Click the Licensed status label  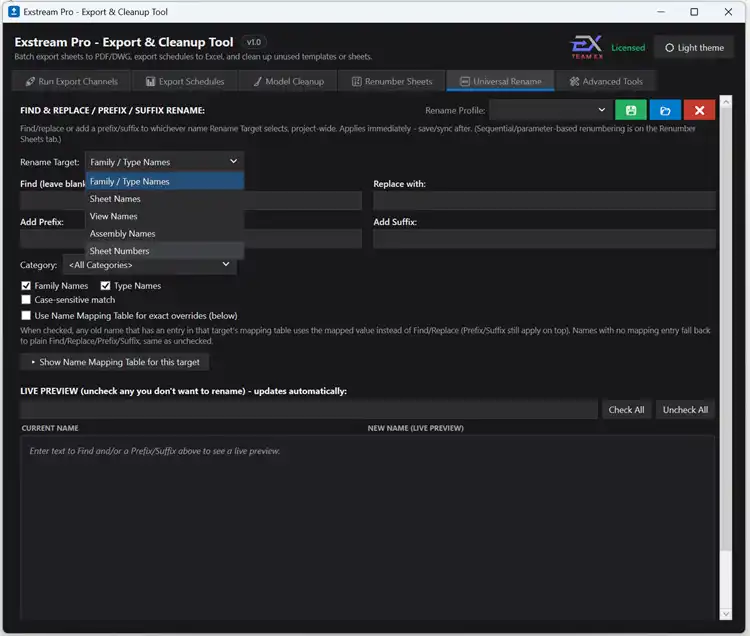pyautogui.click(x=628, y=47)
